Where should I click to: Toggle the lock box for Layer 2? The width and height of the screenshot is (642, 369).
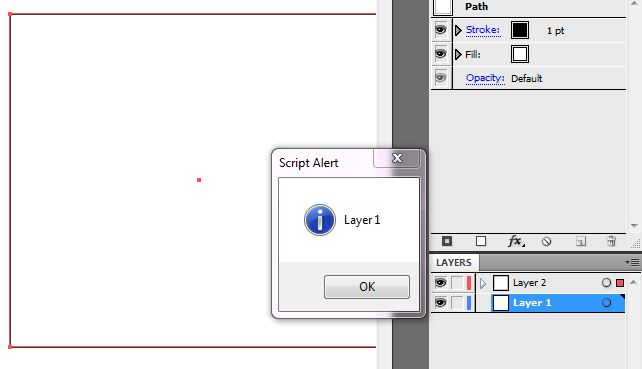457,283
